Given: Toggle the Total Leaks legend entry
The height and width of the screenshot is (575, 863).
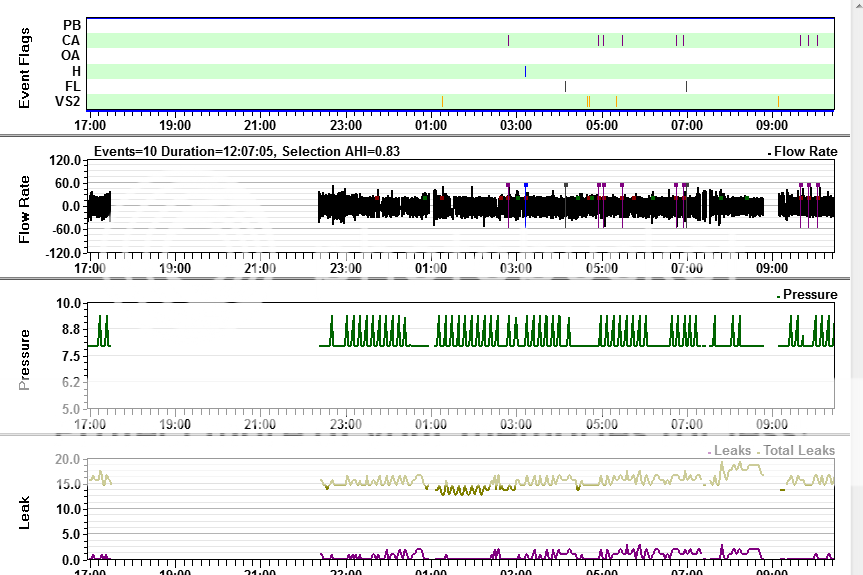Looking at the screenshot, I should pos(798,451).
